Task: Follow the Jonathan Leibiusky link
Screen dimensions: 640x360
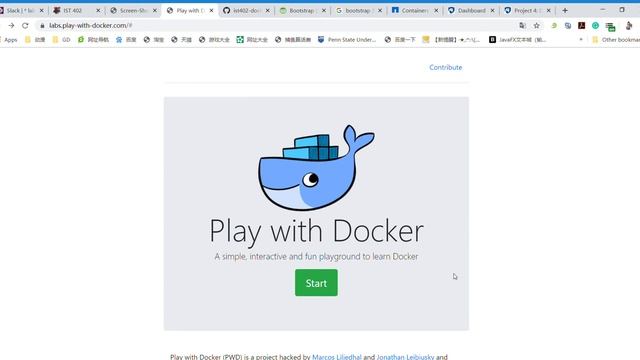Action: coord(405,357)
